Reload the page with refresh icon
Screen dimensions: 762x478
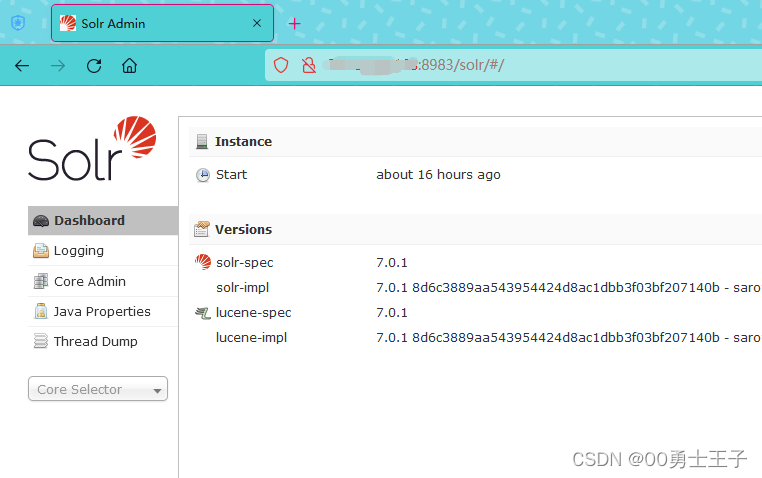(94, 66)
